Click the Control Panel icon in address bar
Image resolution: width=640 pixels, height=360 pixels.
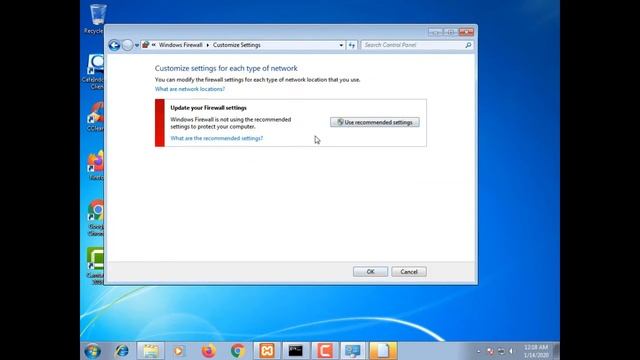click(x=146, y=45)
